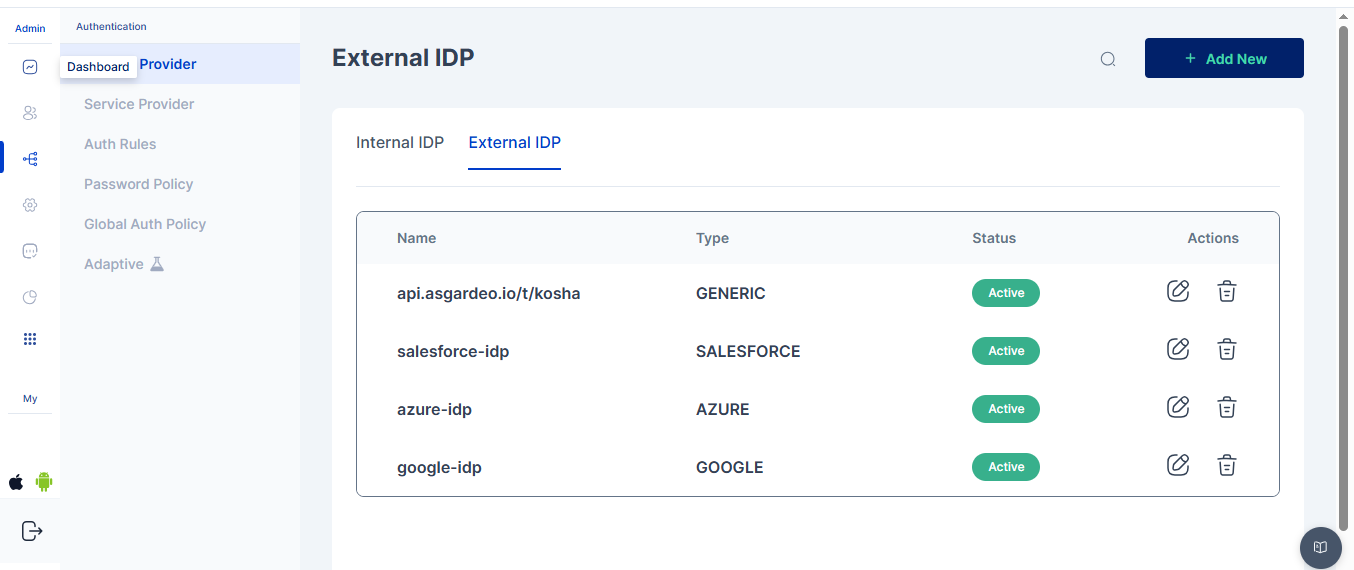The image size is (1354, 570).
Task: Click Active badge for api.asgardeo.io/t/kosha
Action: (x=1006, y=293)
